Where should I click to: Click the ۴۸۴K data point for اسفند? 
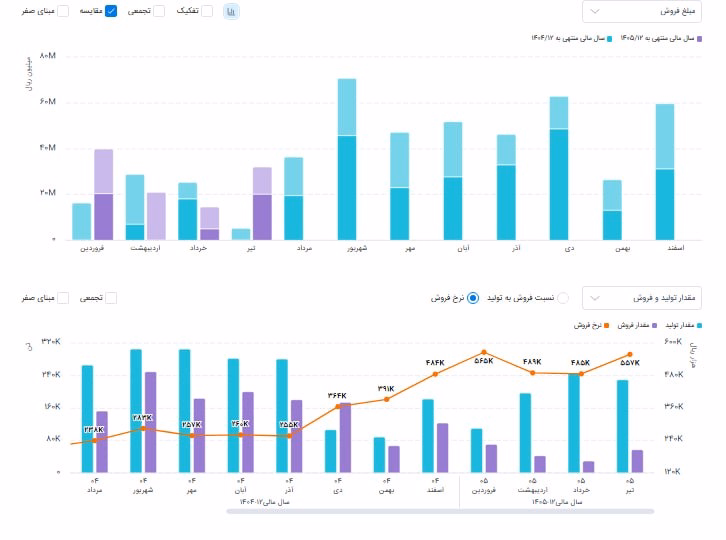coord(435,374)
